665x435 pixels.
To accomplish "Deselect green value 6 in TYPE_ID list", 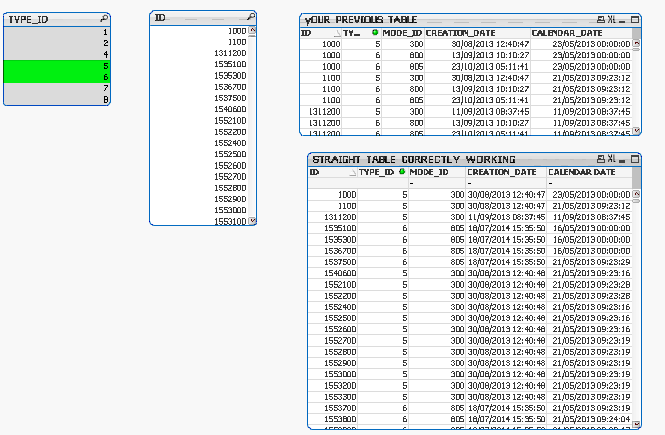I will point(57,77).
